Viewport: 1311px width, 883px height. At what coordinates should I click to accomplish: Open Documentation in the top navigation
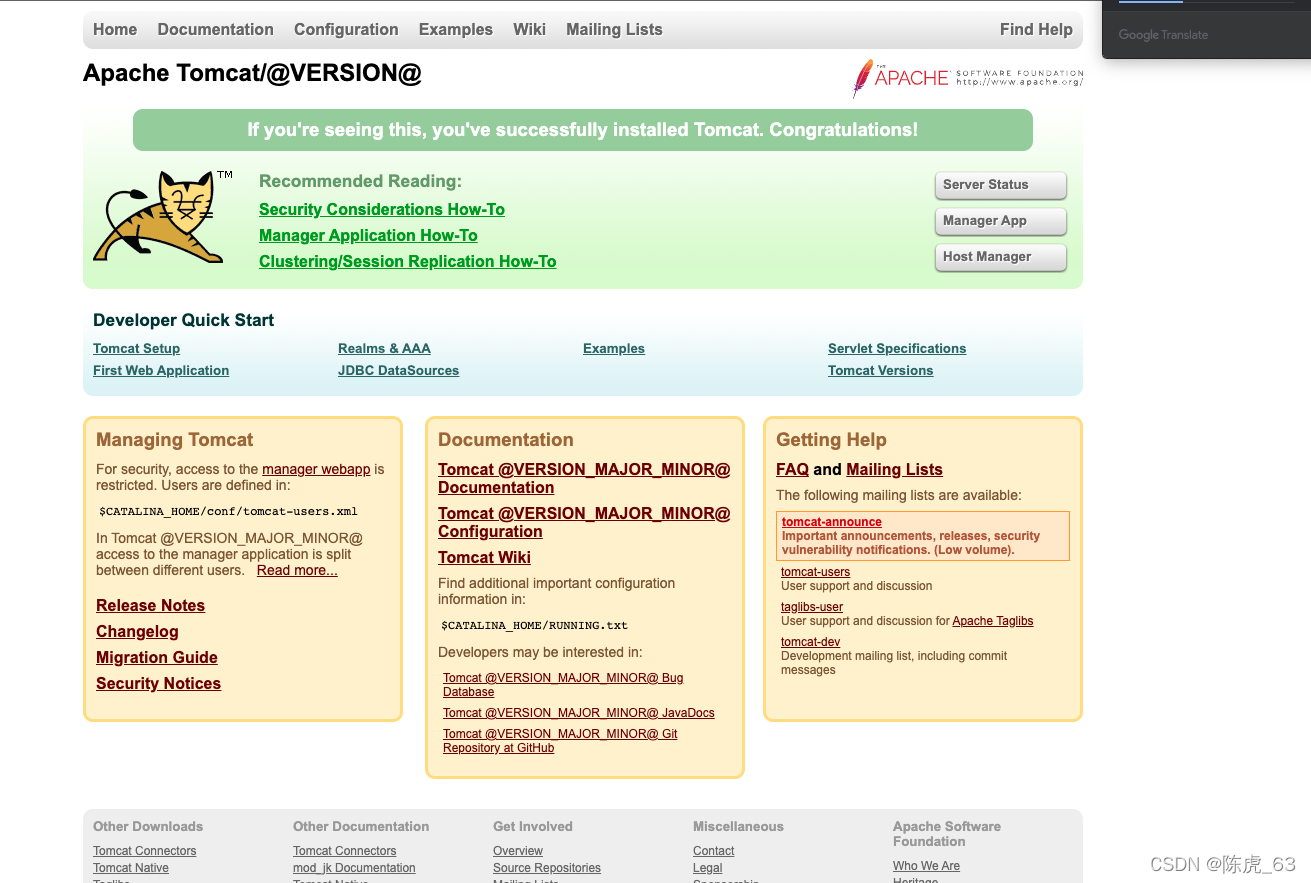(215, 30)
